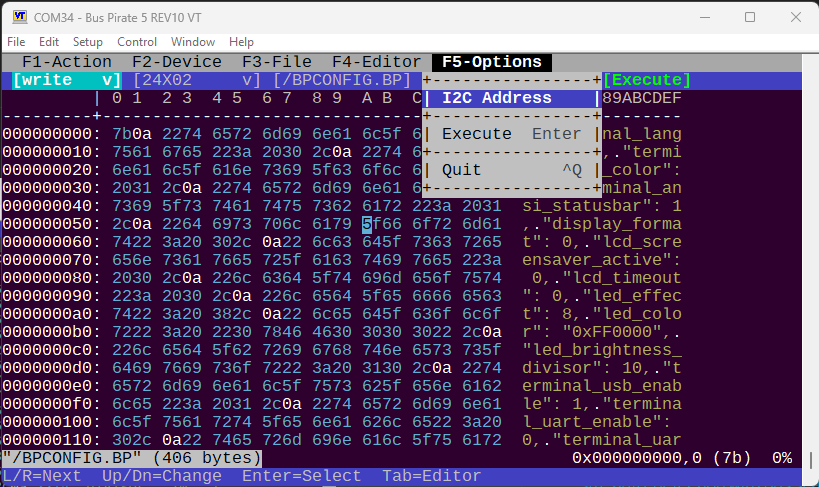This screenshot has width=819, height=487.
Task: Select Quit in the options popup
Action: pos(462,170)
